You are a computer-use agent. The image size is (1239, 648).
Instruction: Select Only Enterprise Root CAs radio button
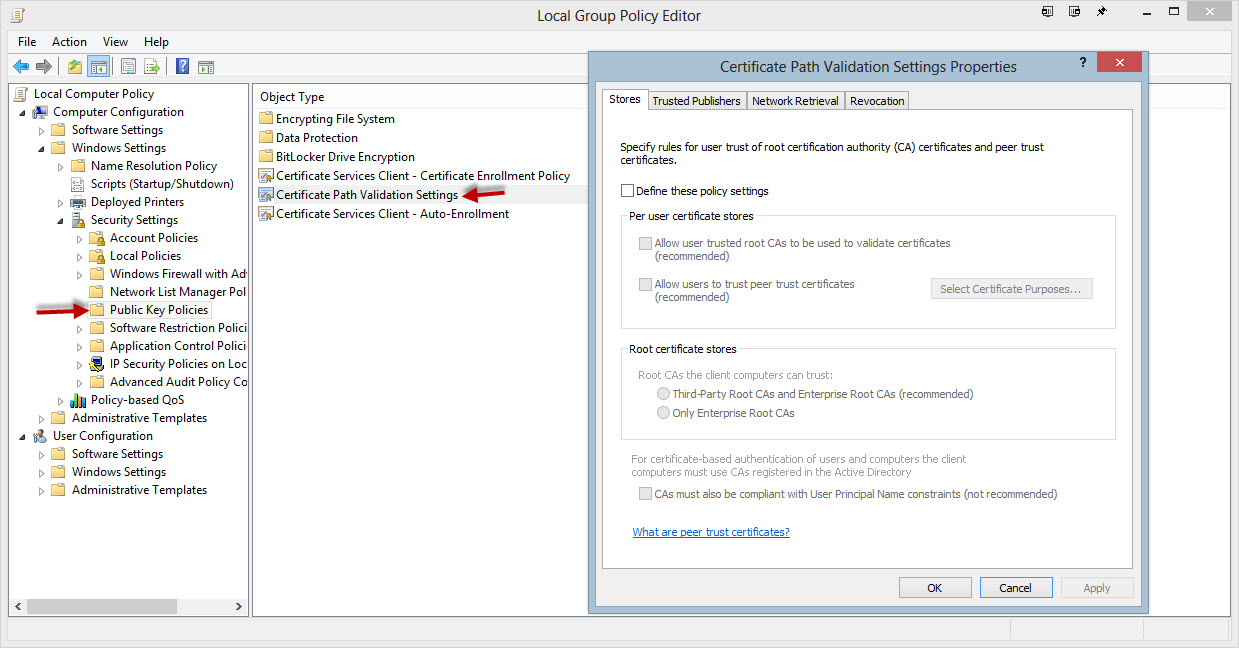coord(663,413)
